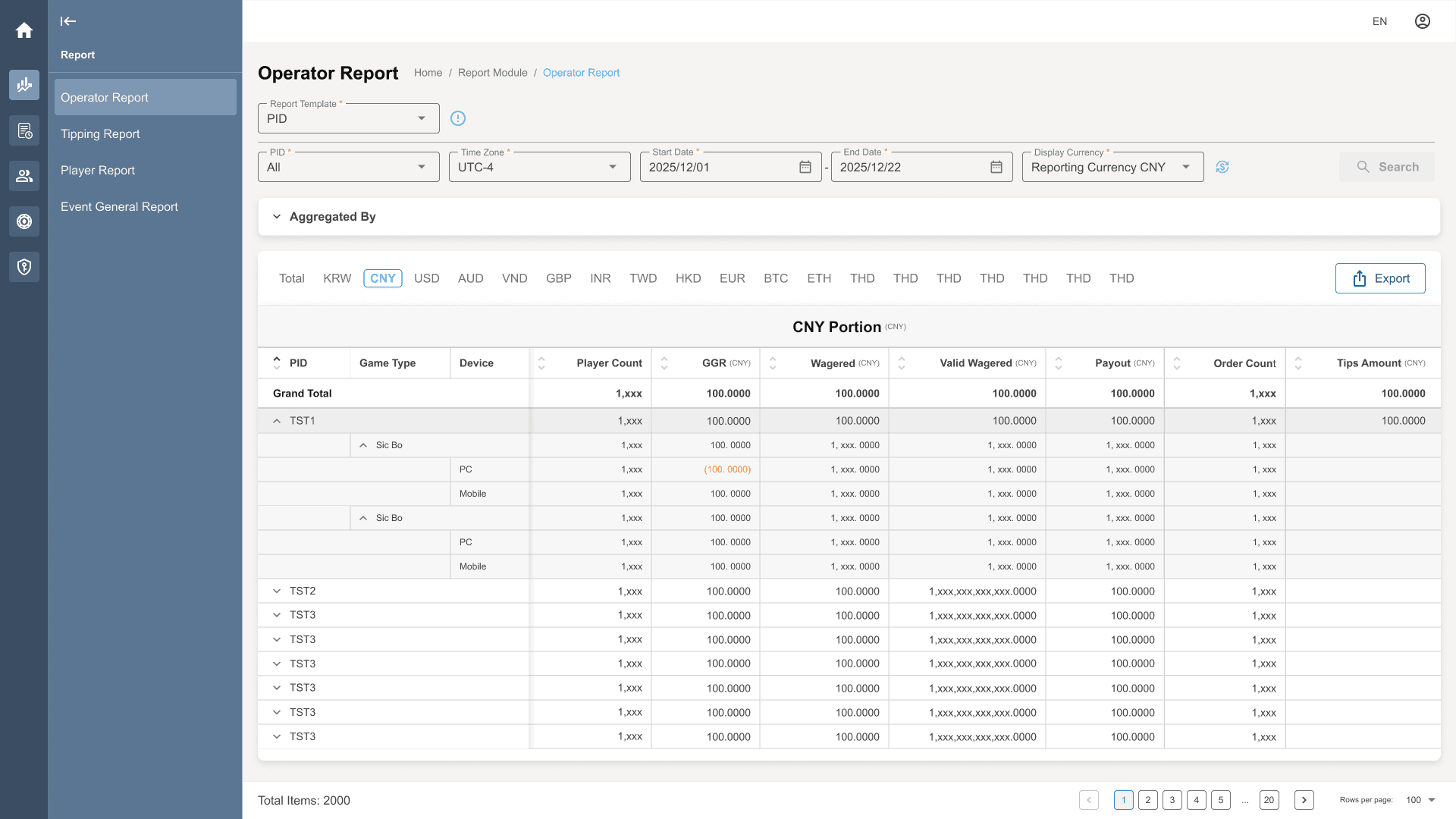Go to page 3 in pagination
Image resolution: width=1456 pixels, height=819 pixels.
(x=1172, y=800)
